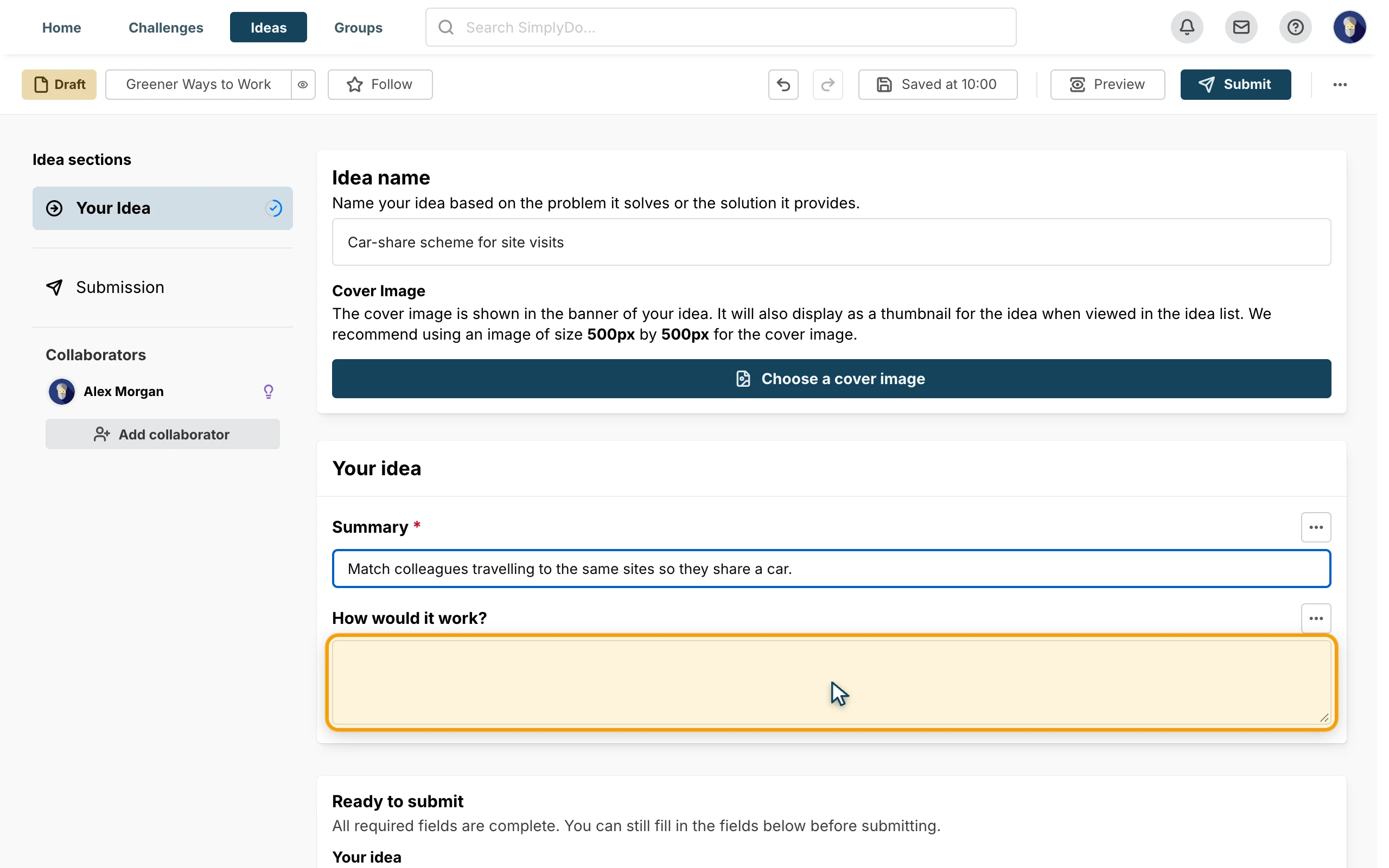Open the Submission section
1389x868 pixels.
(162, 287)
